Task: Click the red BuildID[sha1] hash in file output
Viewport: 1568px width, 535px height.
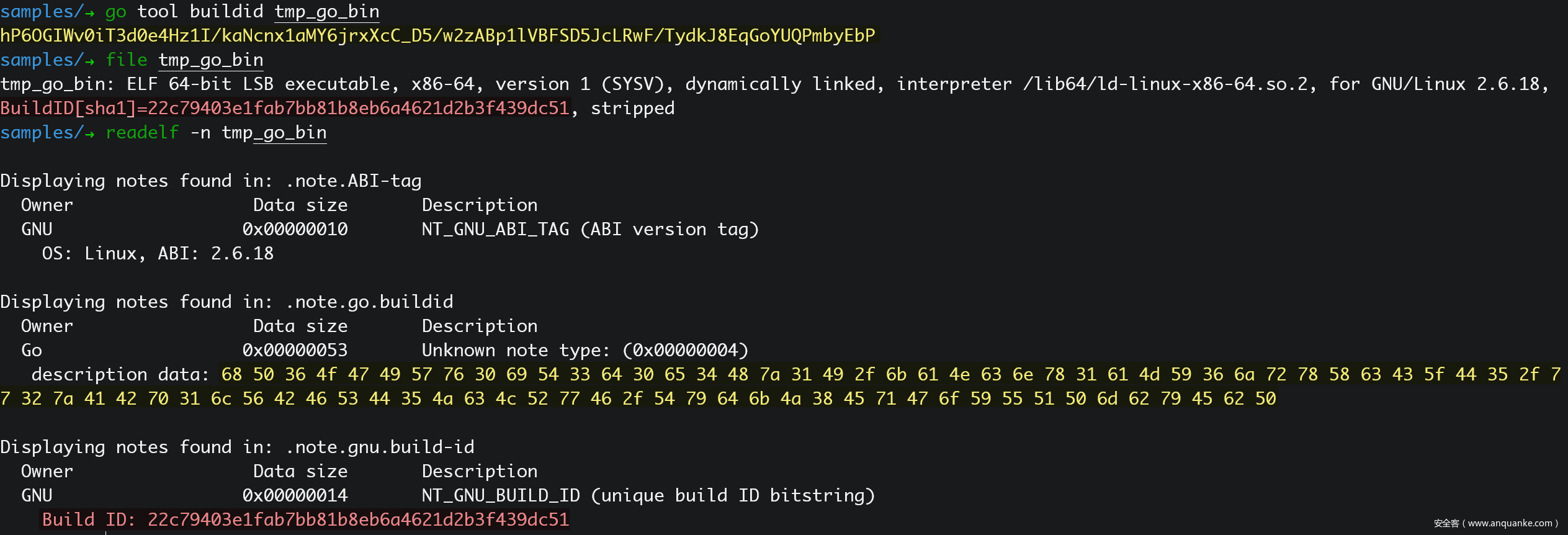Action: click(x=285, y=109)
